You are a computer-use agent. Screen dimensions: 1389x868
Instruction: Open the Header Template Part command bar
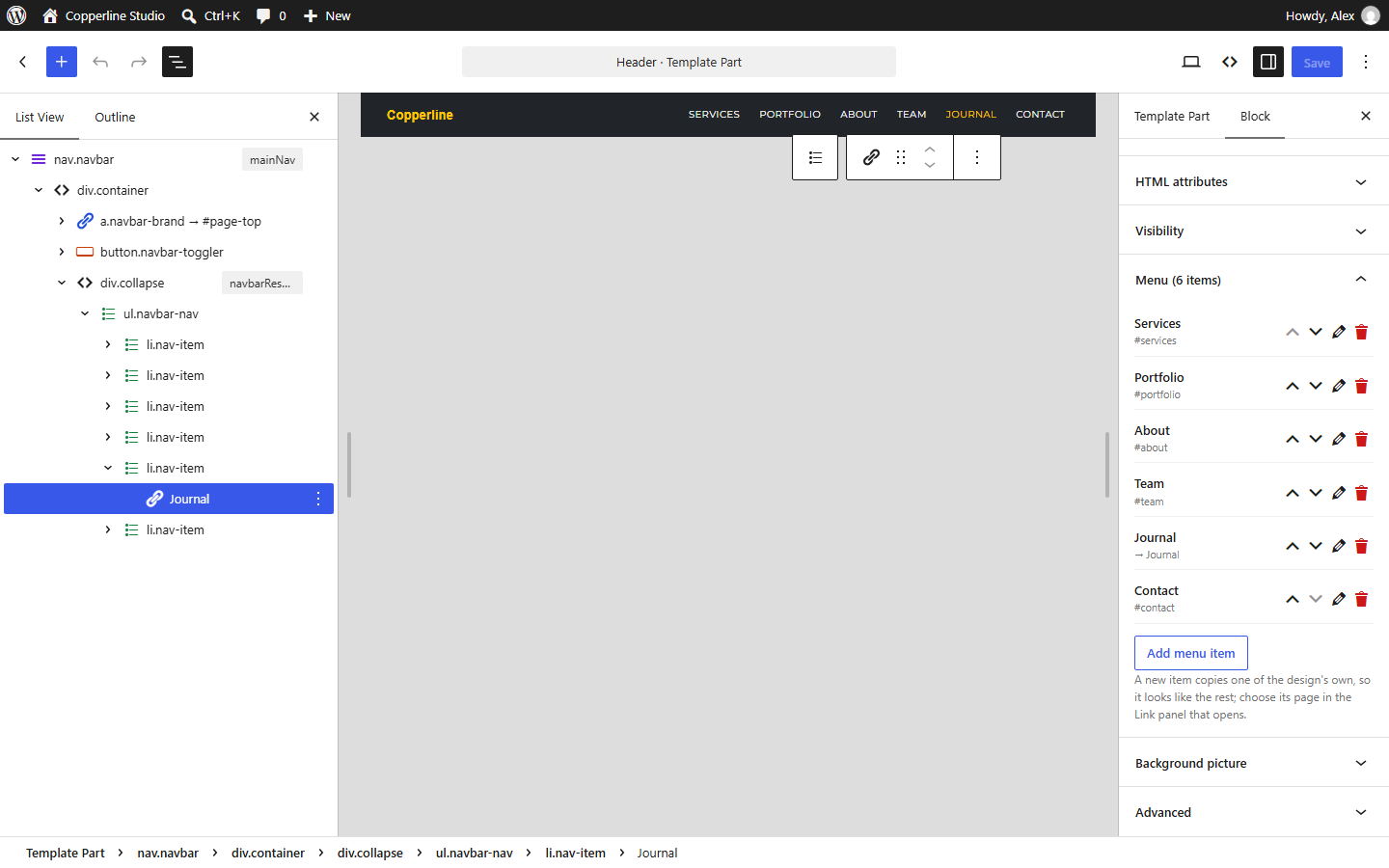679,62
